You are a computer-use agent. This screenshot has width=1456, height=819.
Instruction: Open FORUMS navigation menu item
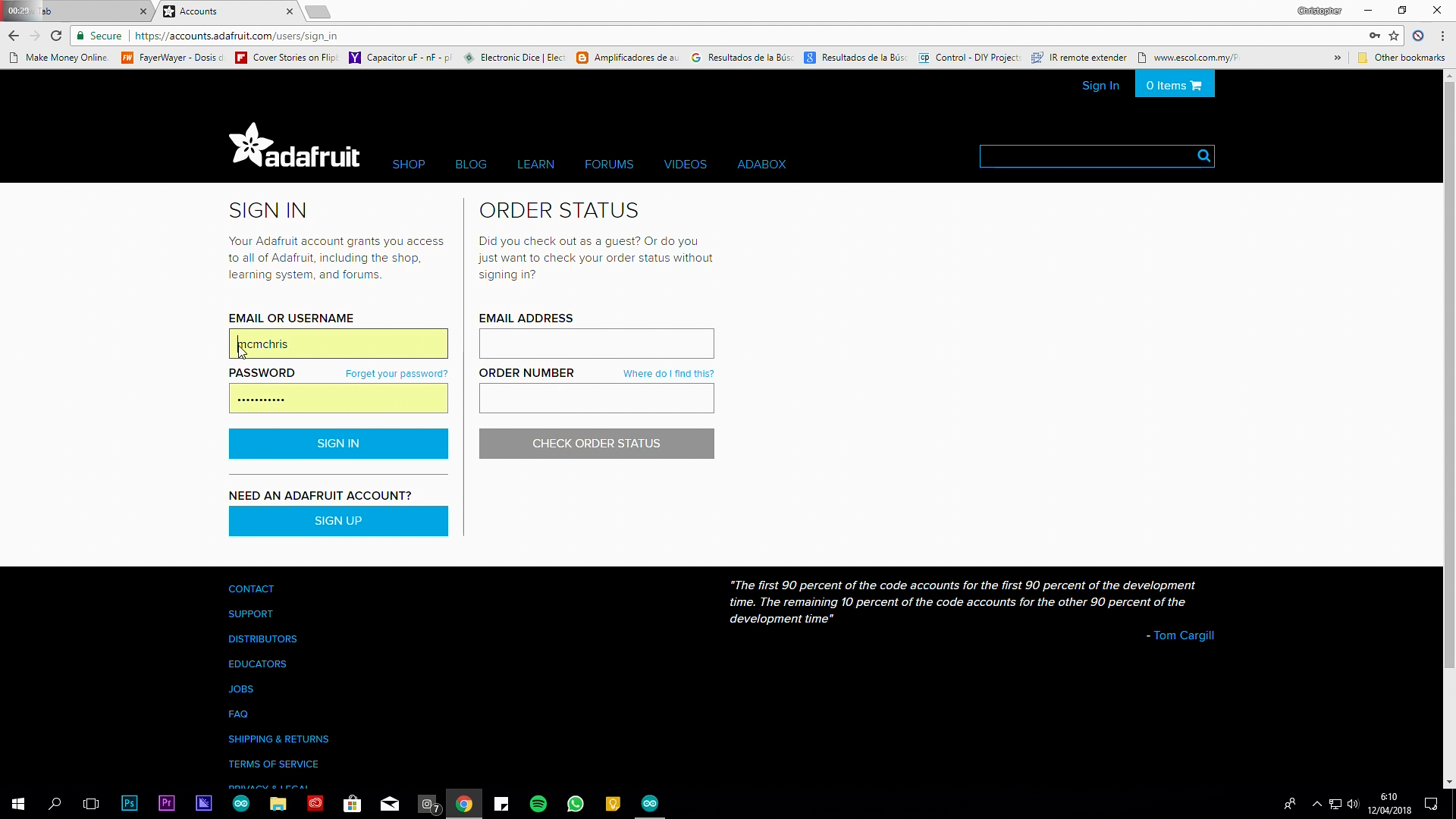pos(609,165)
